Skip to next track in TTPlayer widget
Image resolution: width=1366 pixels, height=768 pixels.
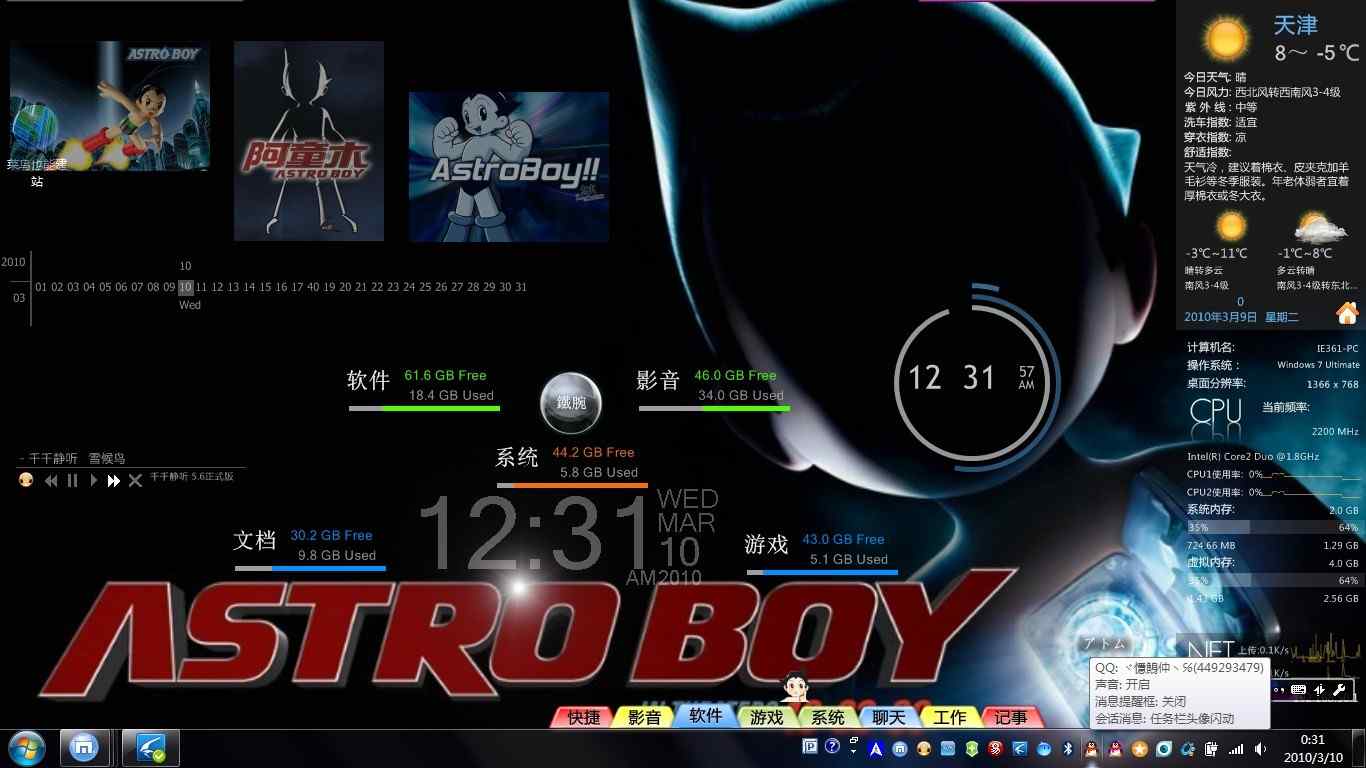114,481
